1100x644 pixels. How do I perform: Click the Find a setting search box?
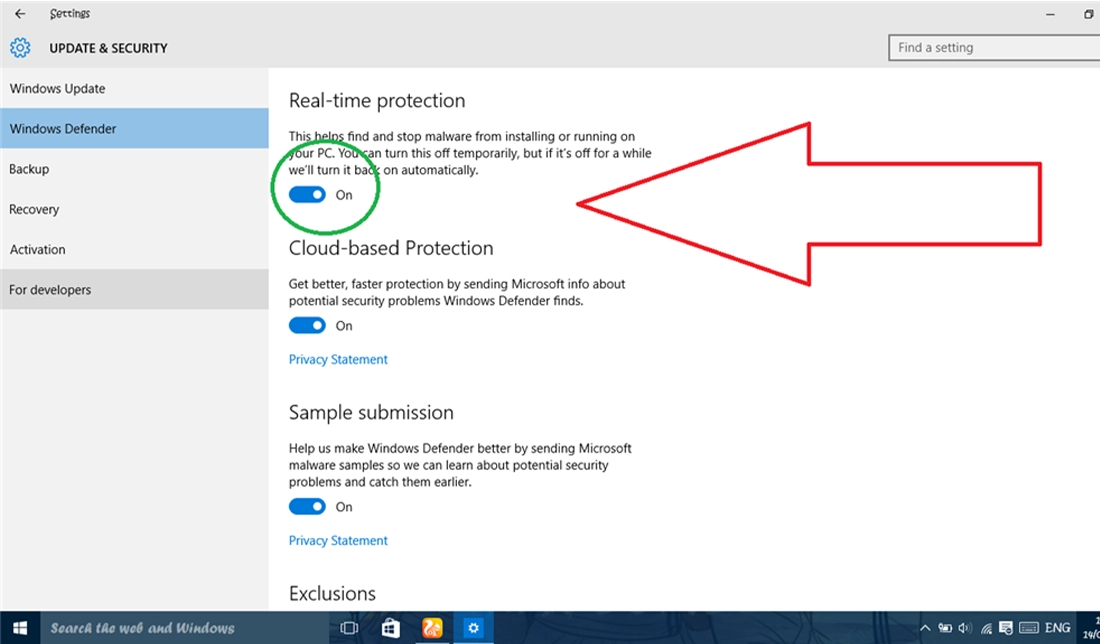coord(990,47)
